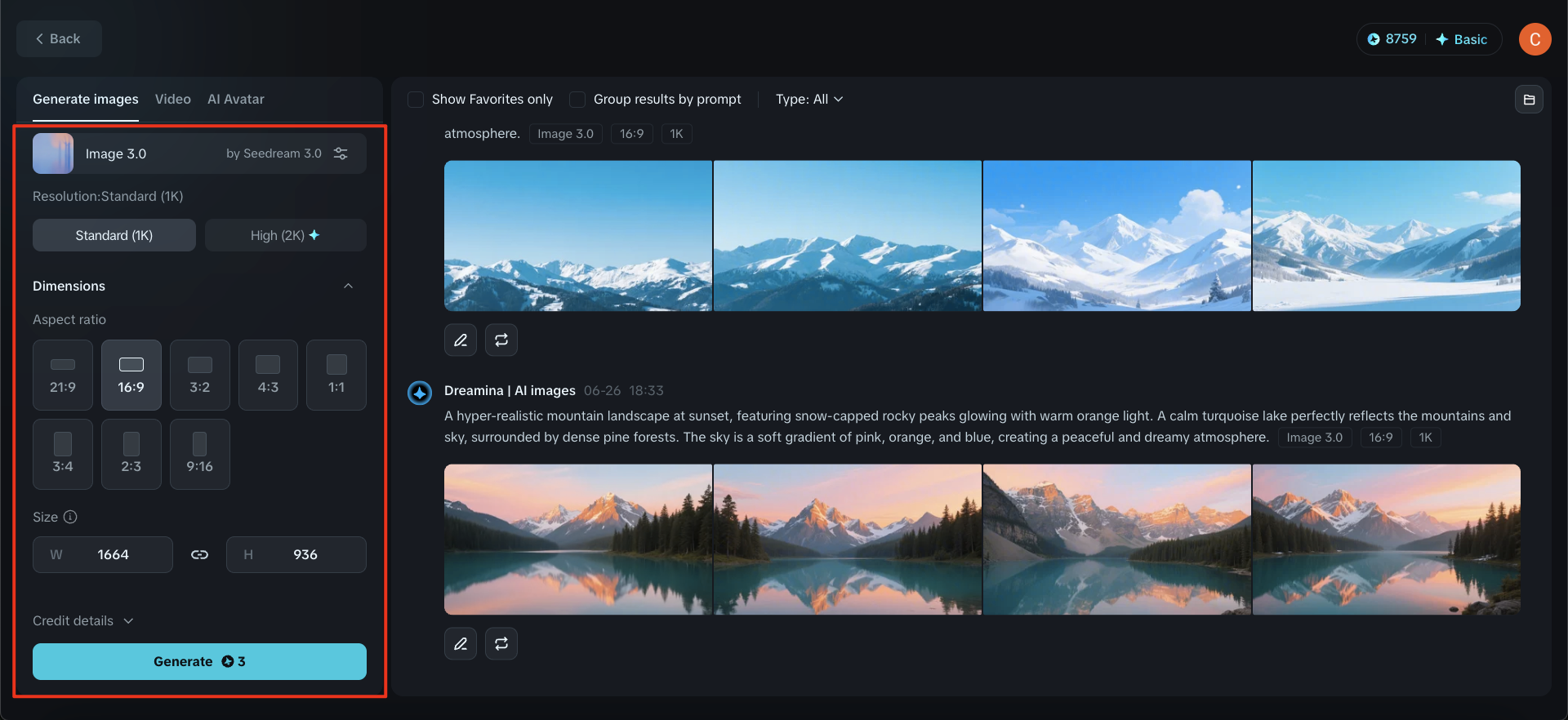This screenshot has width=1568, height=720.
Task: Click 16:9 tag beside 'atmosphere.'
Action: tap(632, 134)
